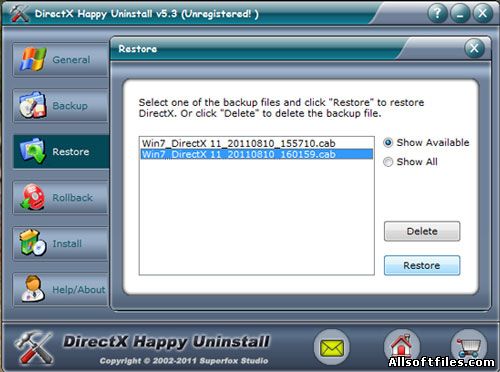
Task: Click the Restore button below Delete
Action: click(422, 265)
